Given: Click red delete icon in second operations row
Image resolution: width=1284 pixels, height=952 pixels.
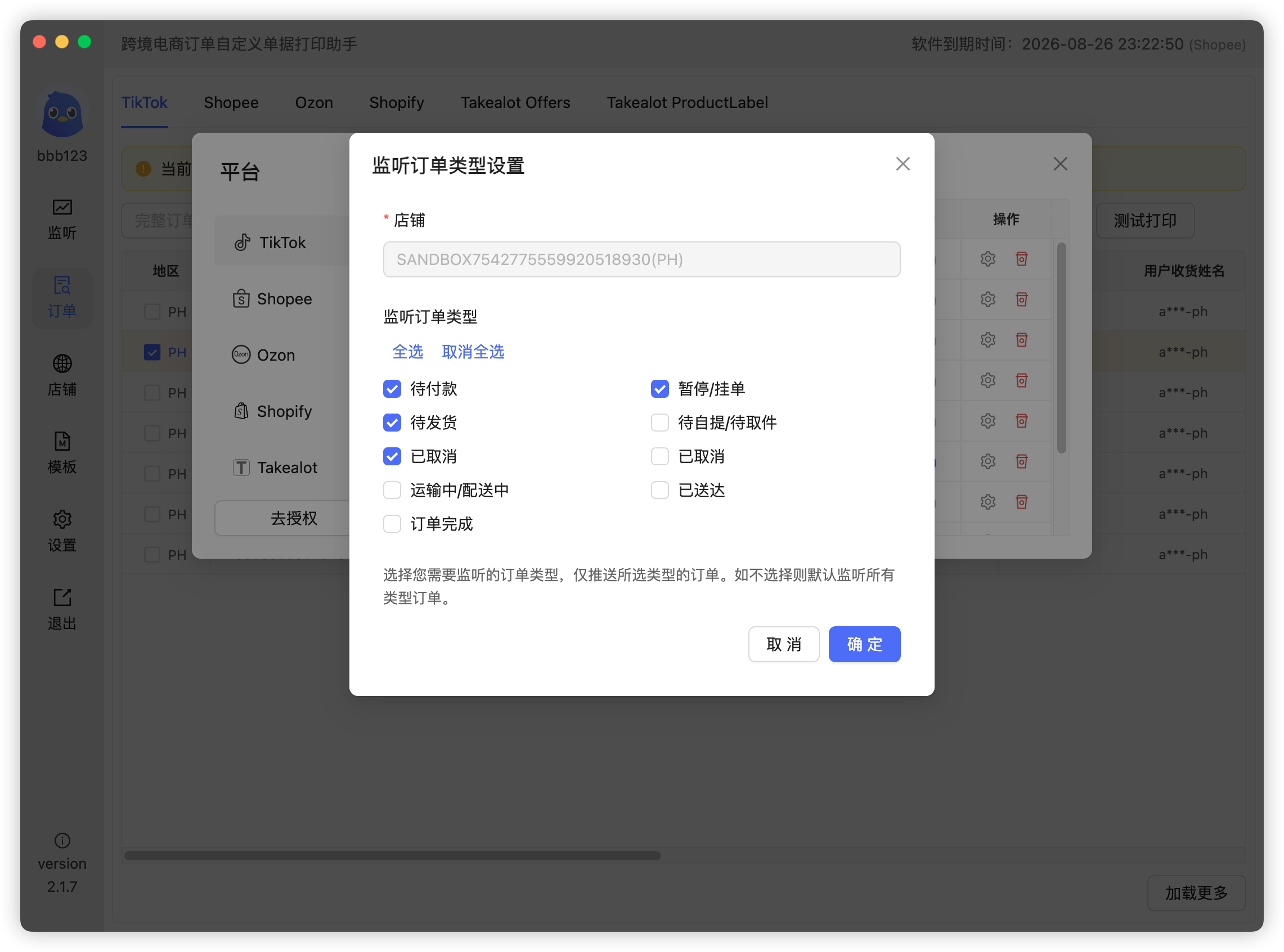Looking at the screenshot, I should pyautogui.click(x=1021, y=299).
